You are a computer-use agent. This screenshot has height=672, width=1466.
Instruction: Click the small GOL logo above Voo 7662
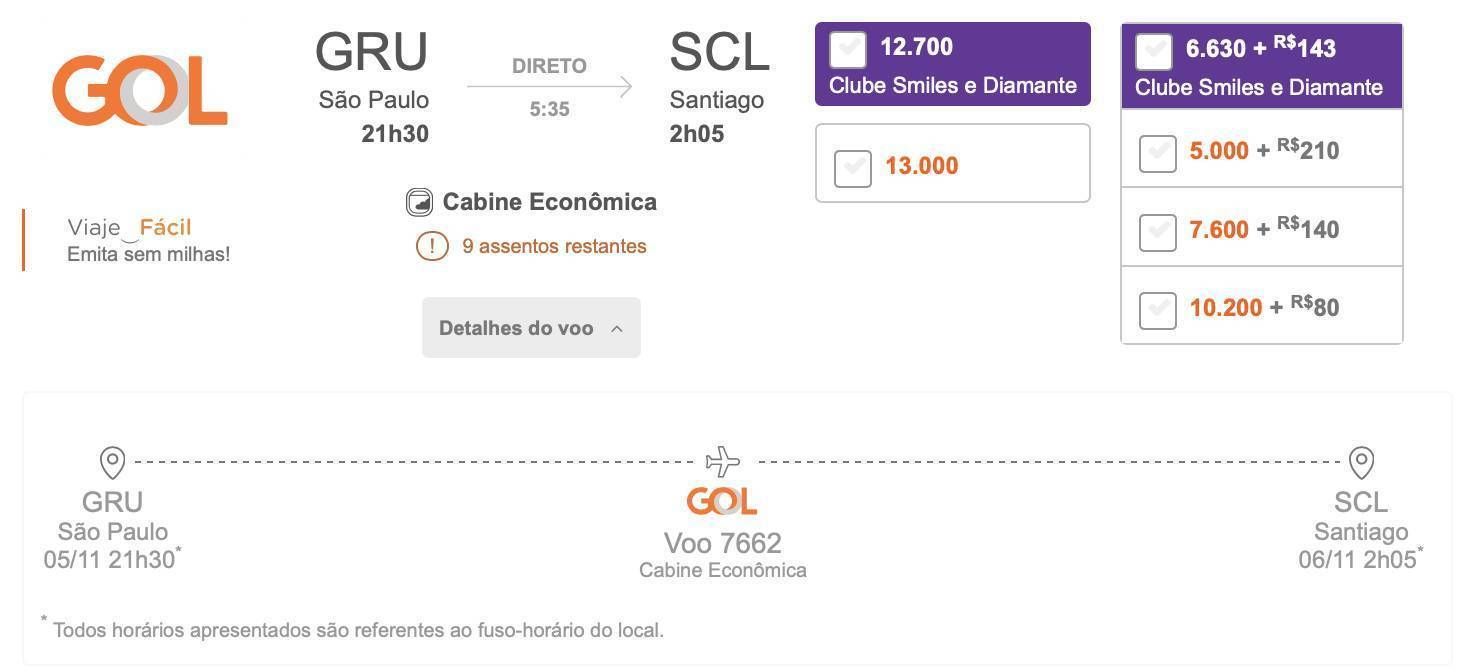(x=722, y=501)
